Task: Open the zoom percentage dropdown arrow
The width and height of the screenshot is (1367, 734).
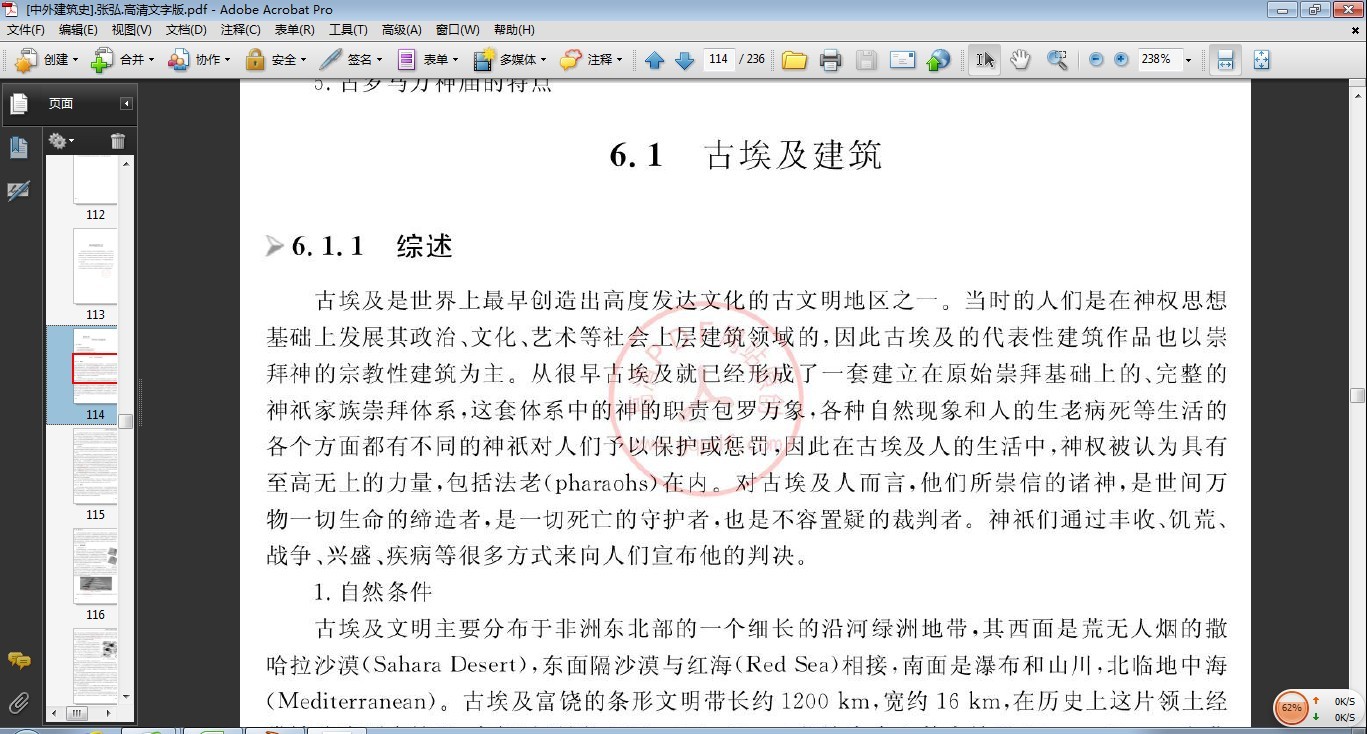Action: pos(1188,60)
